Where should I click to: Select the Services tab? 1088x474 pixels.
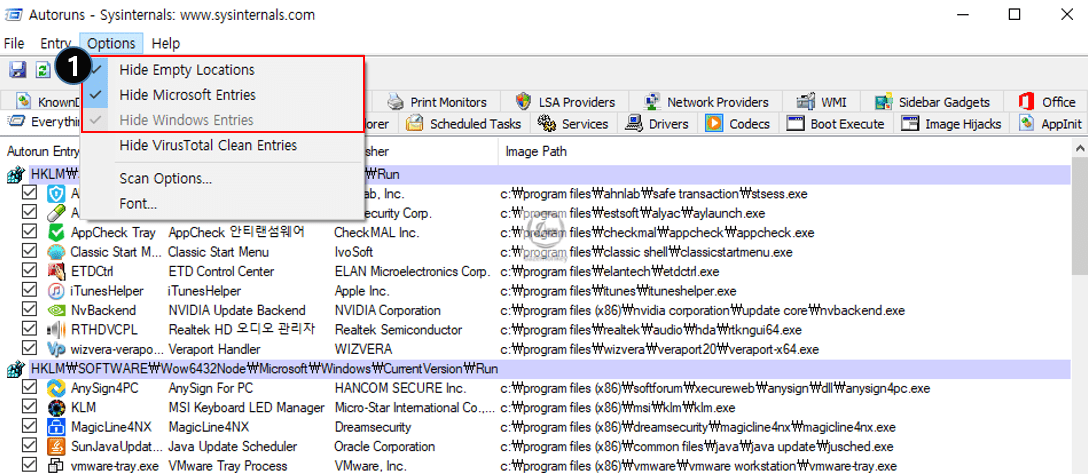point(574,124)
